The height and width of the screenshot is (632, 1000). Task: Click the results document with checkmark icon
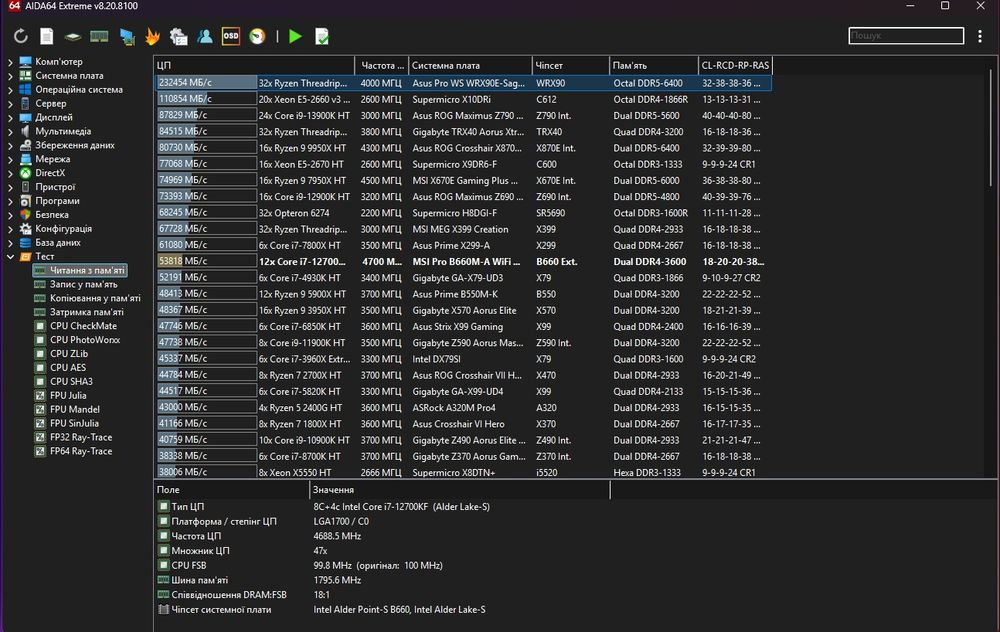click(321, 37)
